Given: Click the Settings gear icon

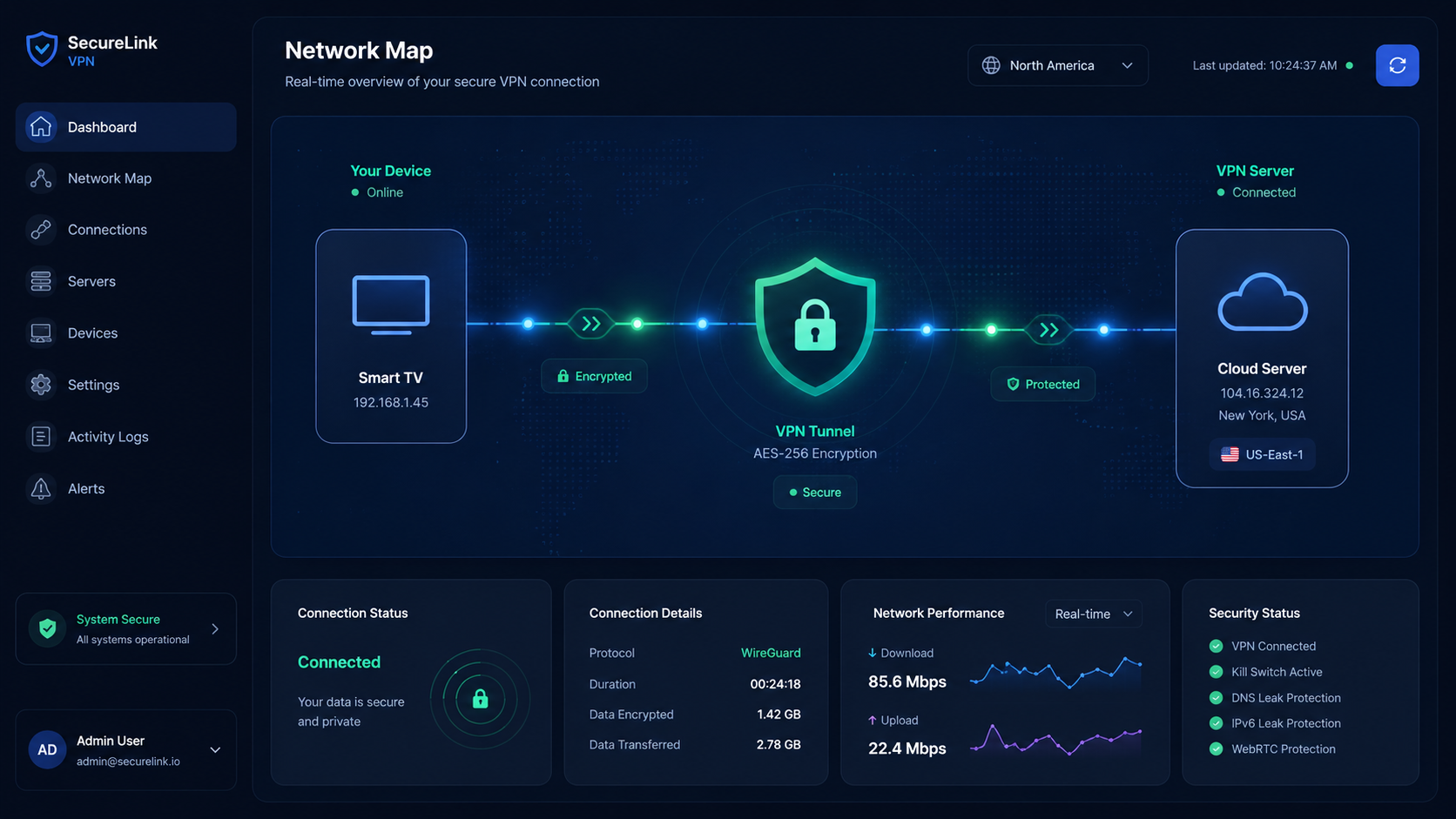Looking at the screenshot, I should tap(41, 385).
